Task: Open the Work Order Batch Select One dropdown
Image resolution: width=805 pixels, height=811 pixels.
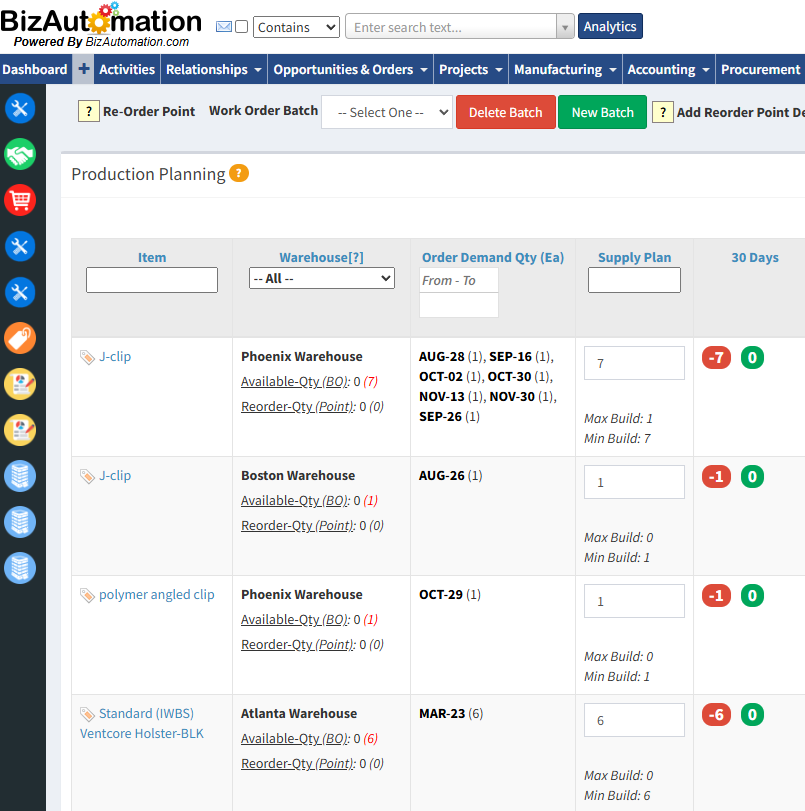Action: click(386, 112)
